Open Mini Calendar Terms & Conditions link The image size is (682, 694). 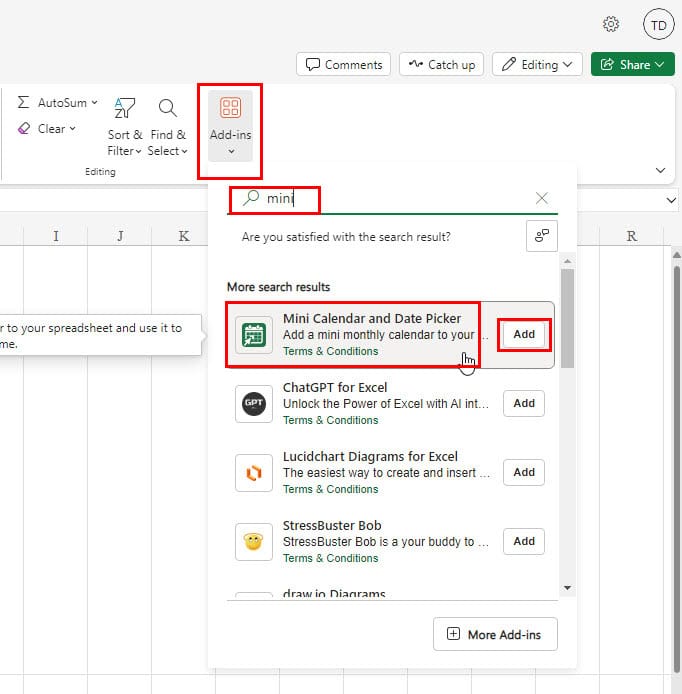(x=331, y=351)
